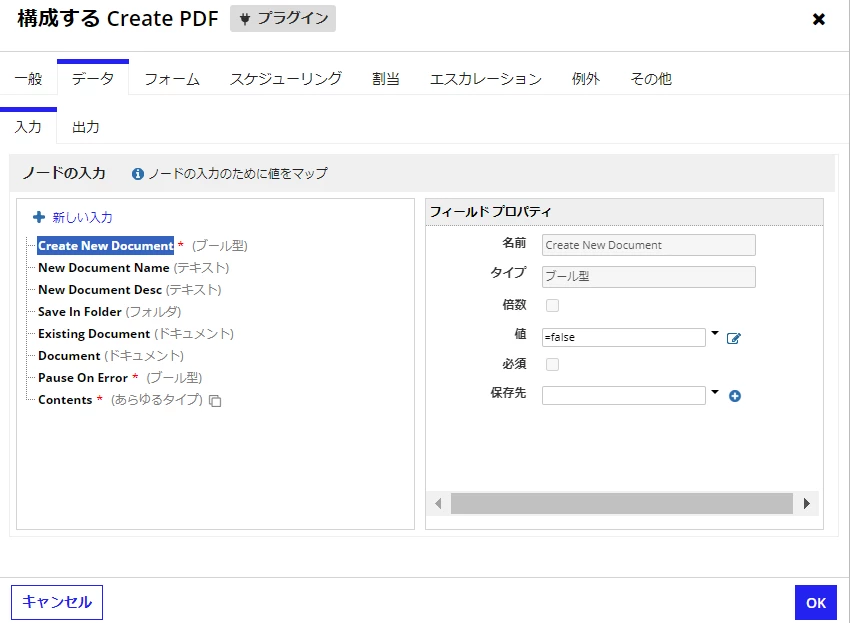Switch to the 出力 sub-tab
This screenshot has height=623, width=850.
[x=86, y=127]
